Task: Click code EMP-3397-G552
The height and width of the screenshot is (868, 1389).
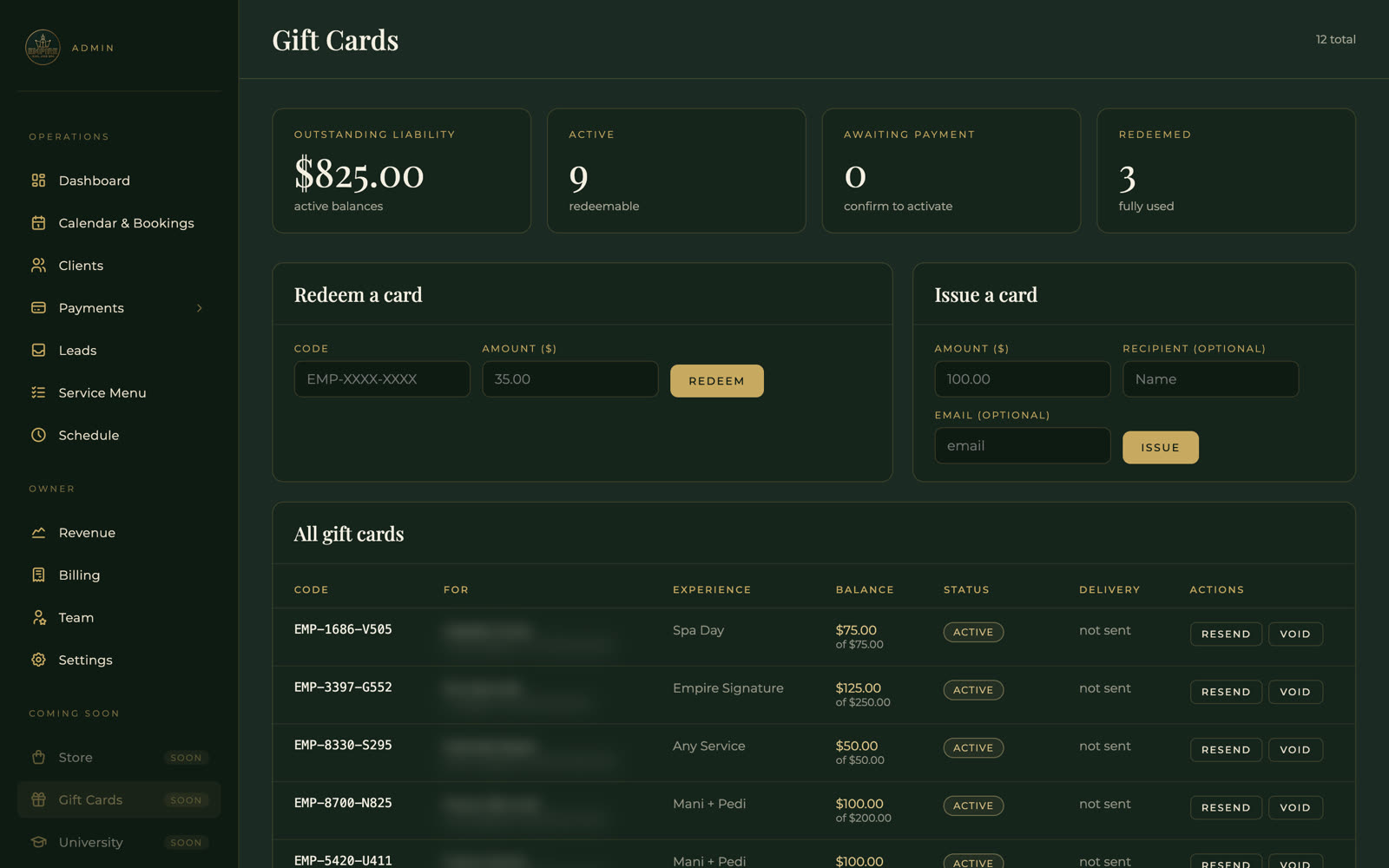Action: [343, 687]
